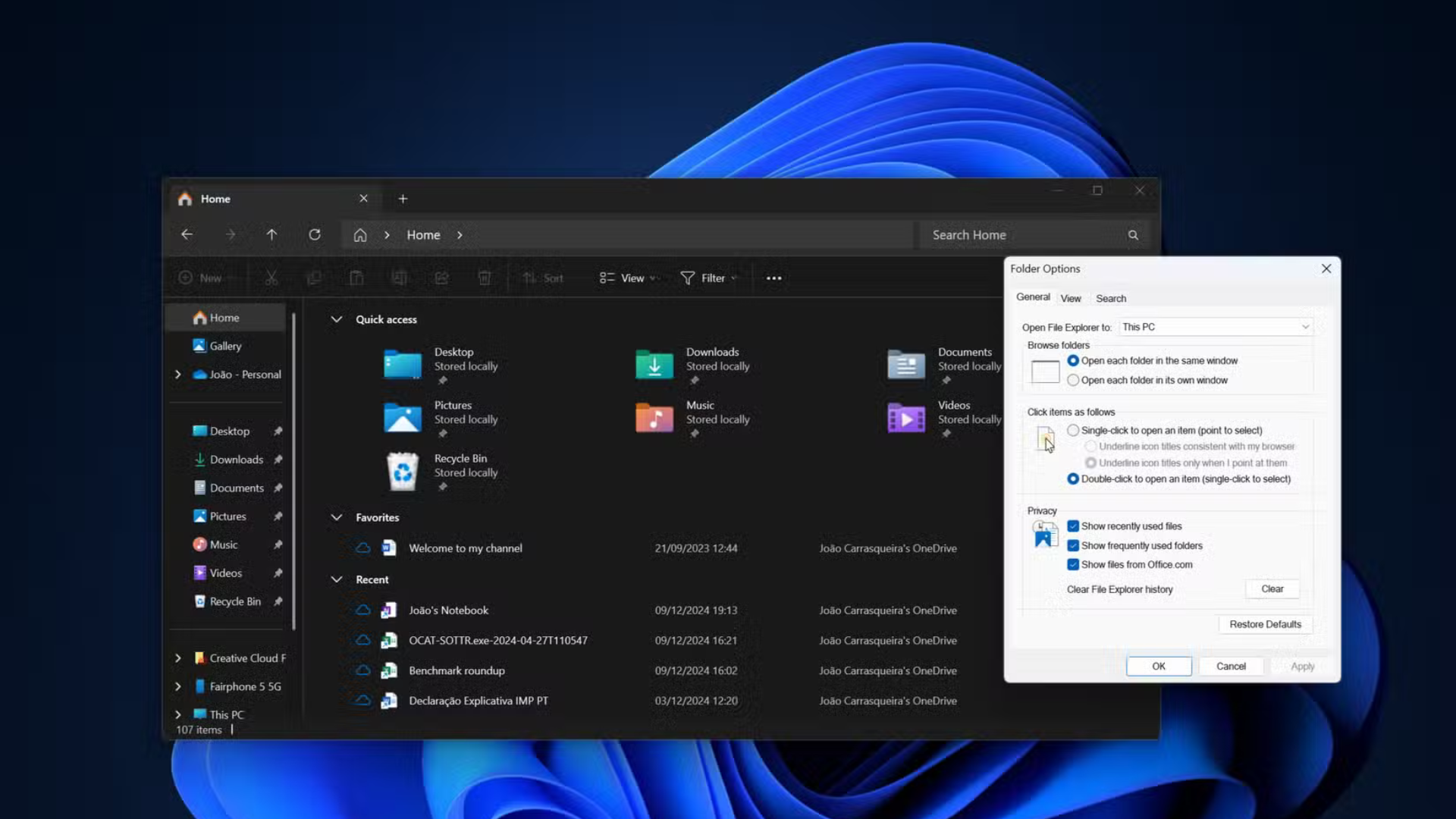Click the See more ellipsis in the toolbar
Viewport: 1456px width, 819px height.
pyautogui.click(x=773, y=278)
